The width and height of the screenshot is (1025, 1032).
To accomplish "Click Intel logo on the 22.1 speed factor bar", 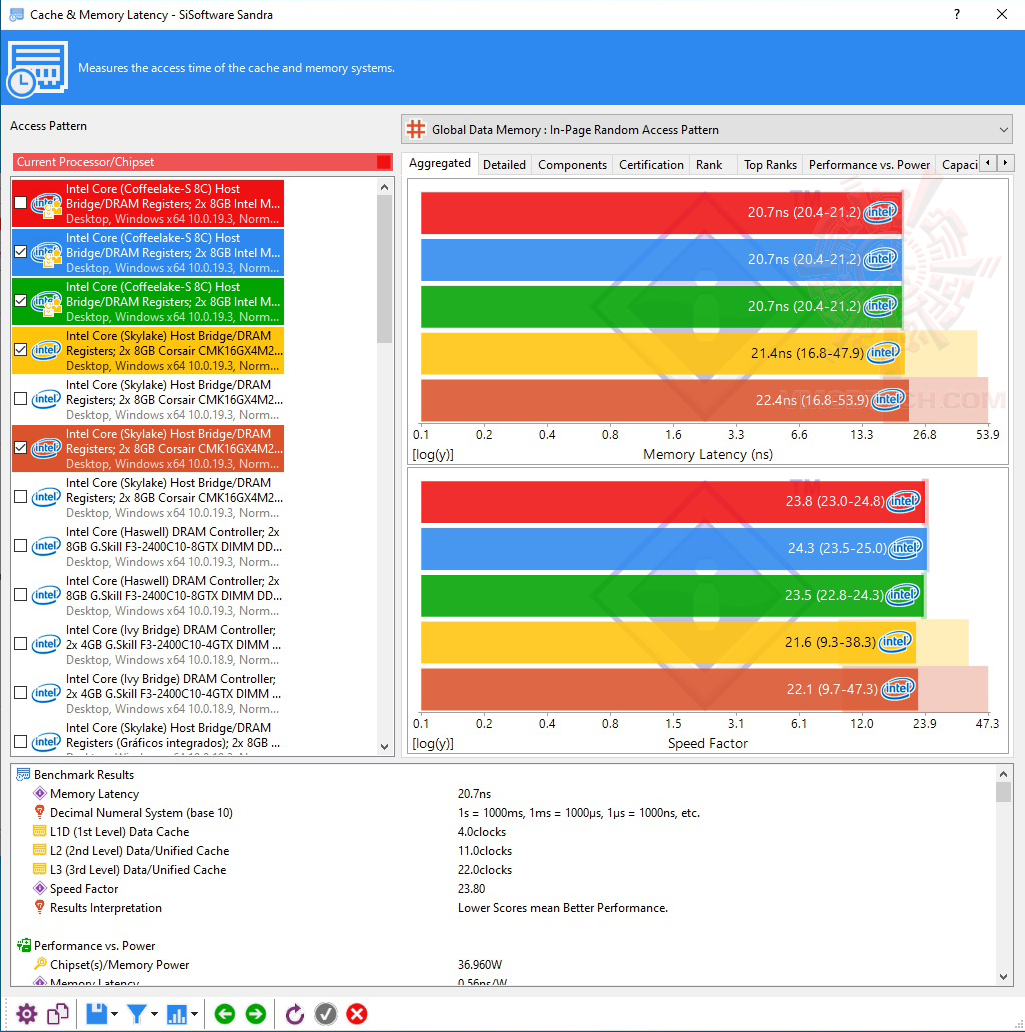I will [x=898, y=688].
